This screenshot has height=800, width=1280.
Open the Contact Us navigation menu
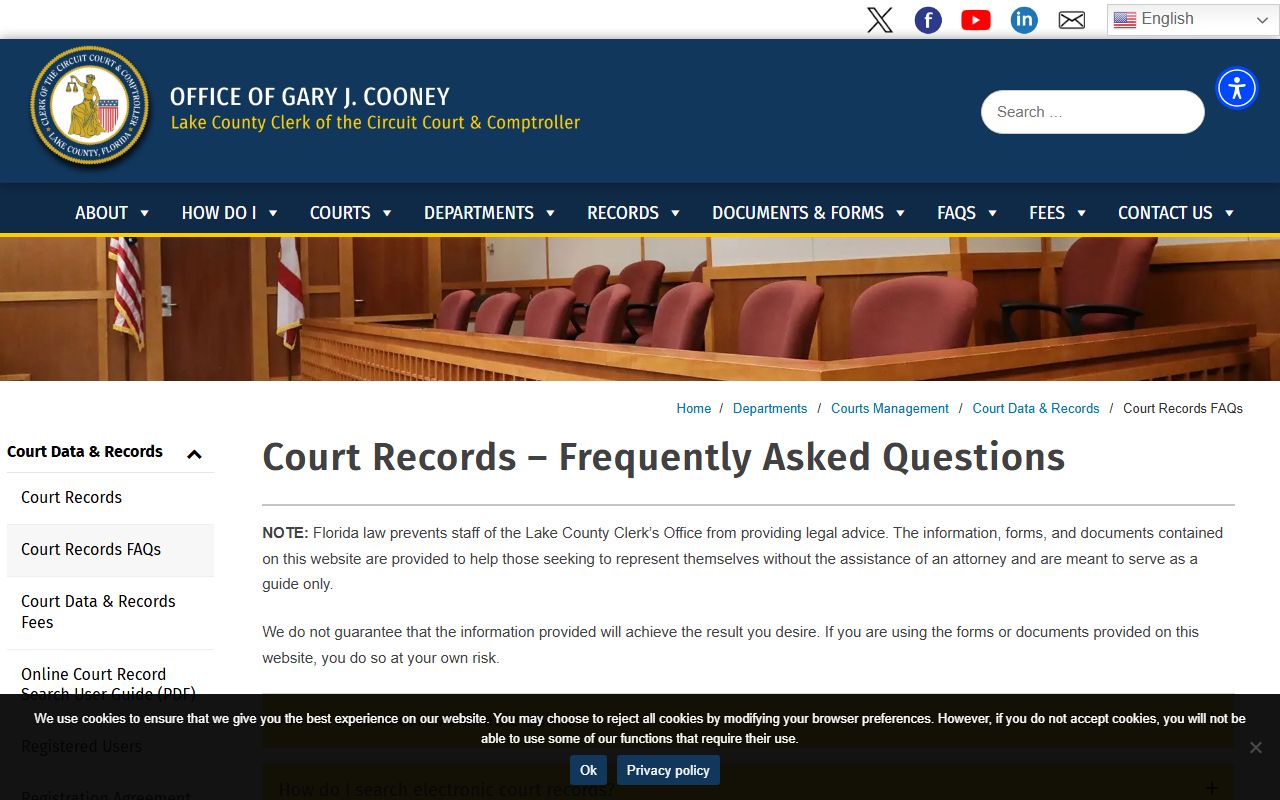tap(1177, 213)
